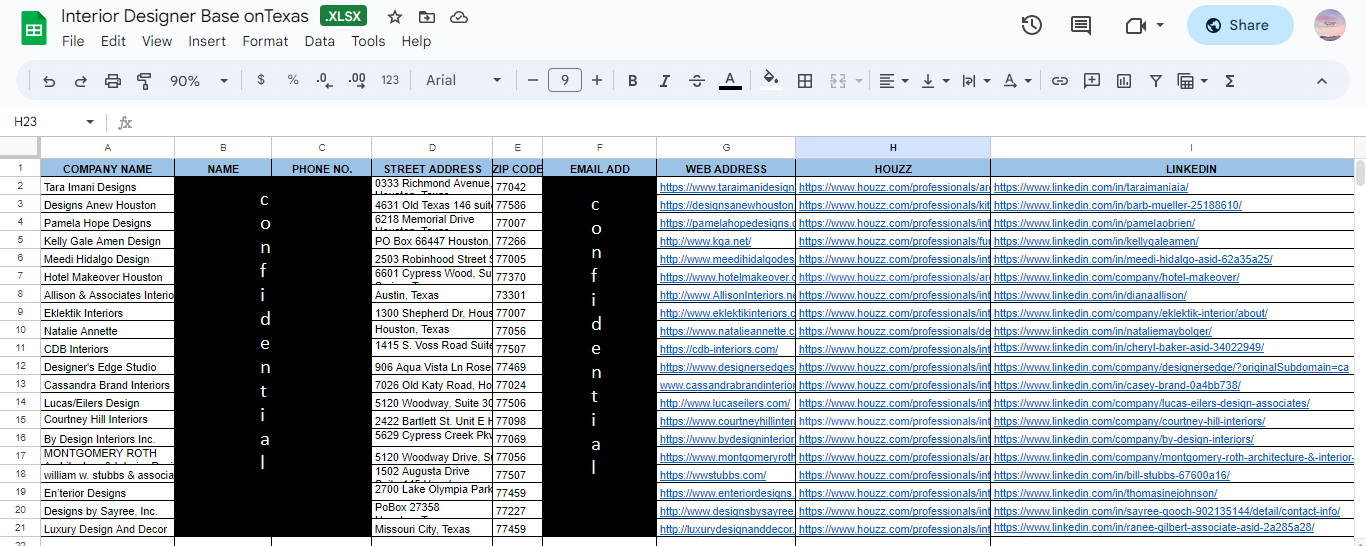Click the formula bar input
Viewport: 1366px width, 546px height.
point(750,122)
